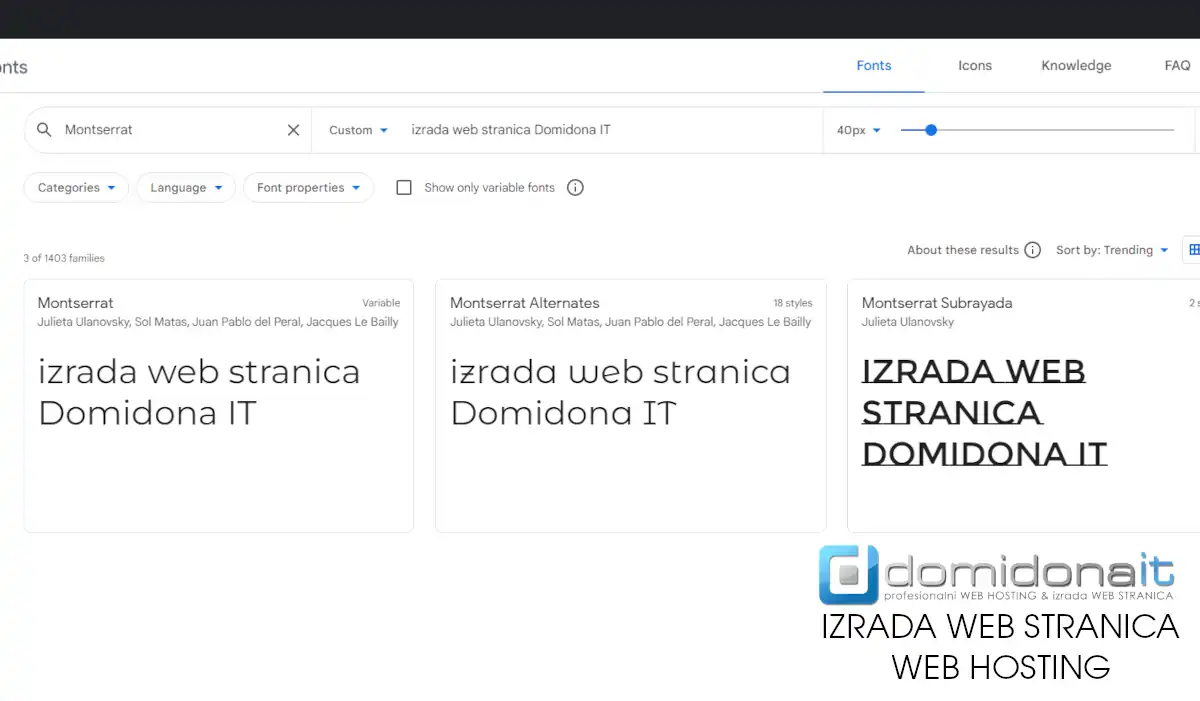Switch to grid view icon

click(x=1193, y=250)
